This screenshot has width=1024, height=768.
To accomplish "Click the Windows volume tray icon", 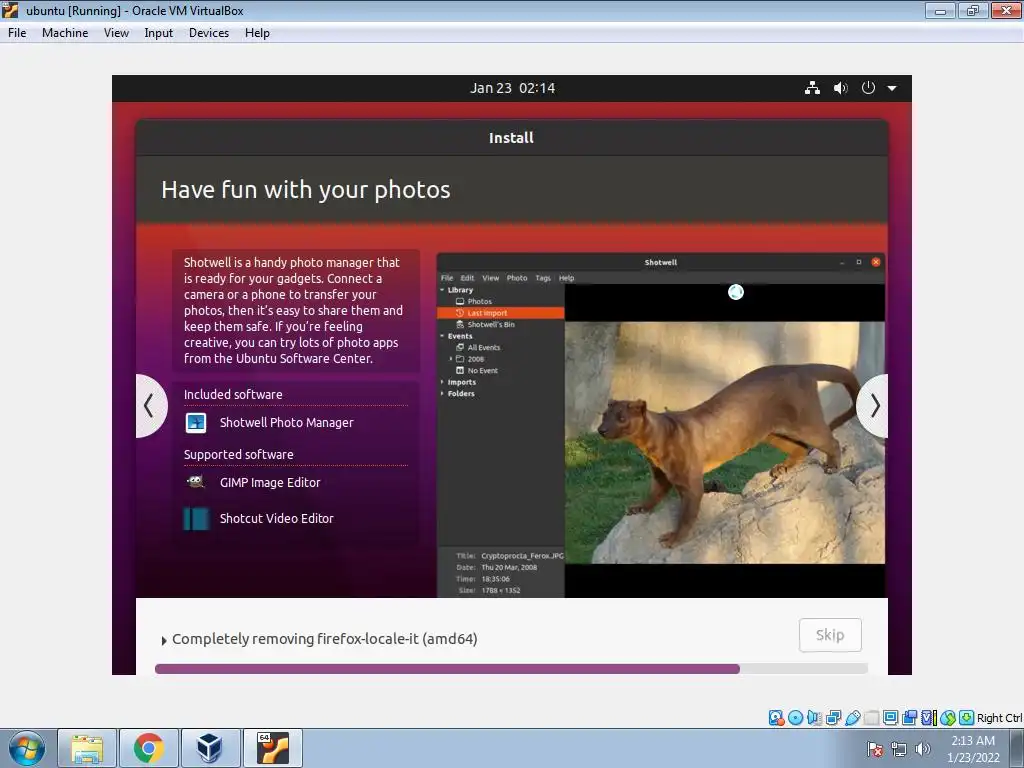I will click(x=923, y=749).
